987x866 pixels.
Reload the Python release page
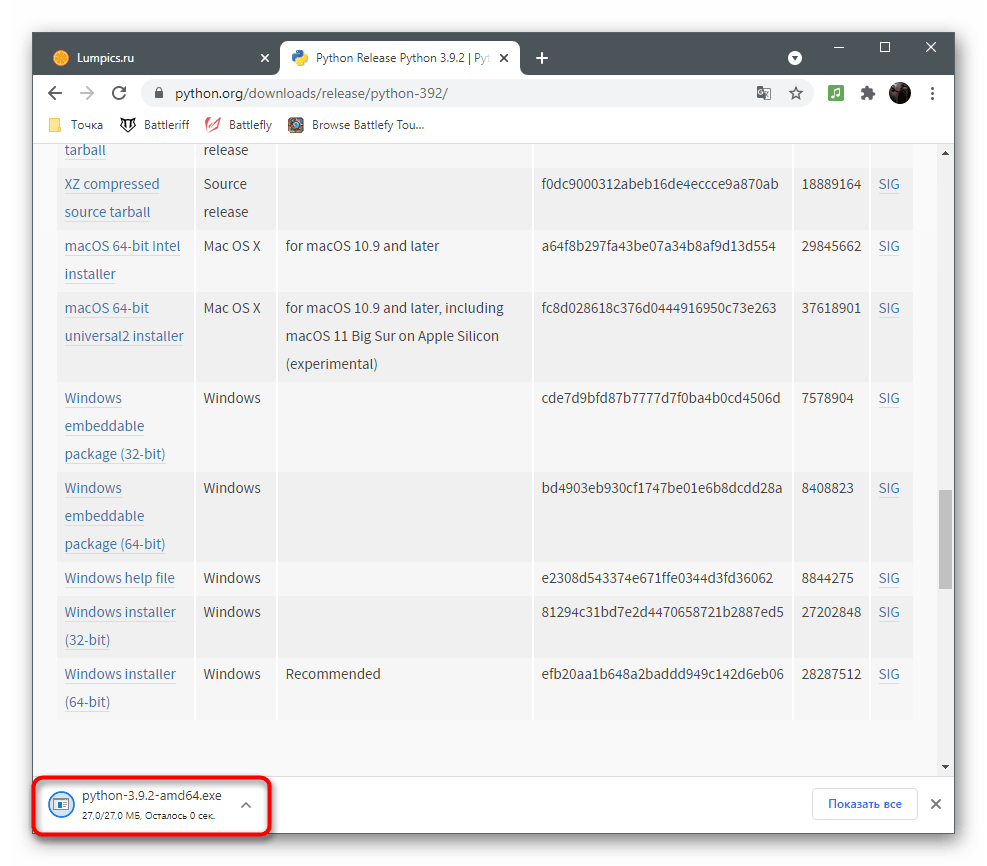pyautogui.click(x=119, y=93)
